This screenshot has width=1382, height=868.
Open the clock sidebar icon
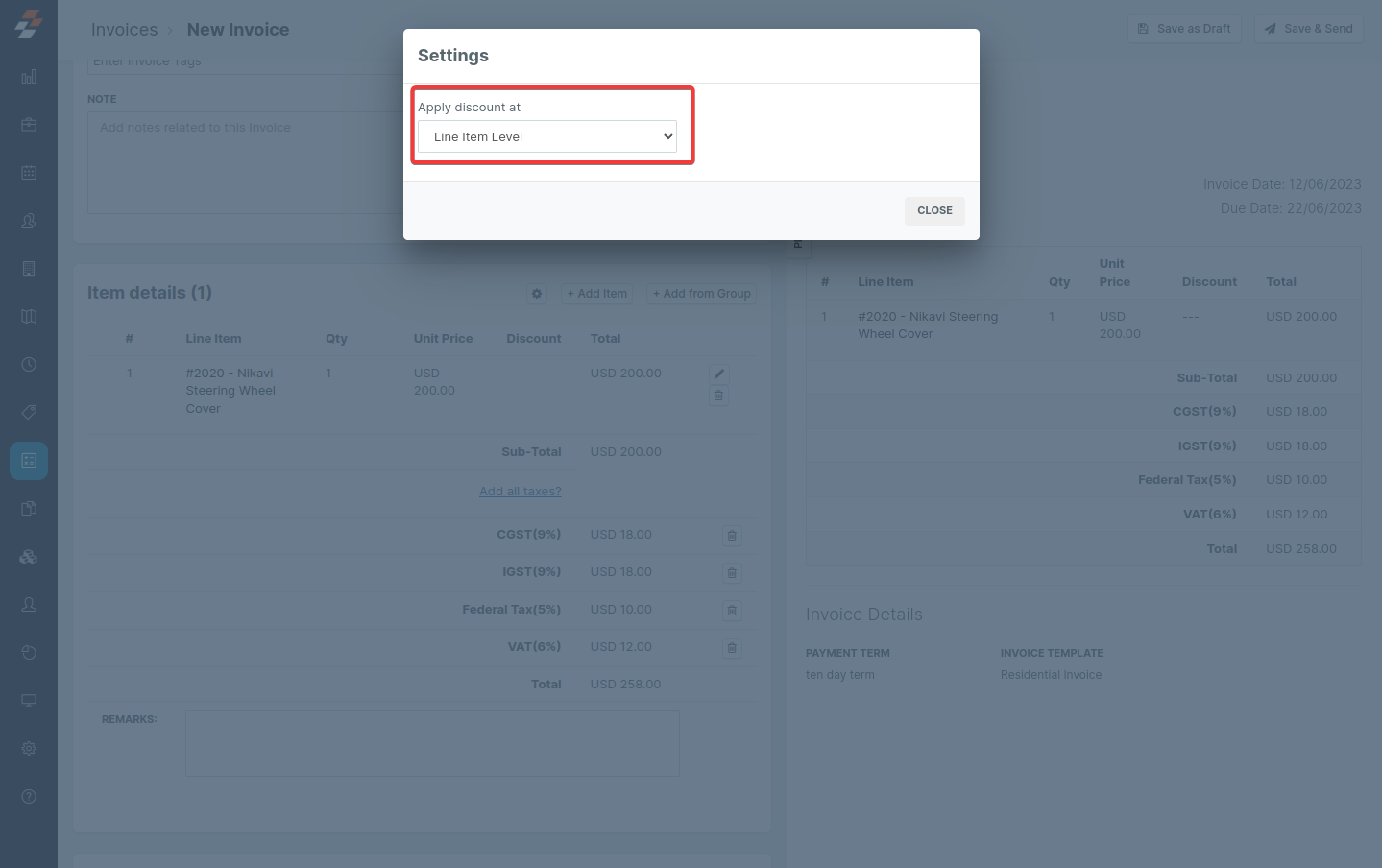(29, 365)
